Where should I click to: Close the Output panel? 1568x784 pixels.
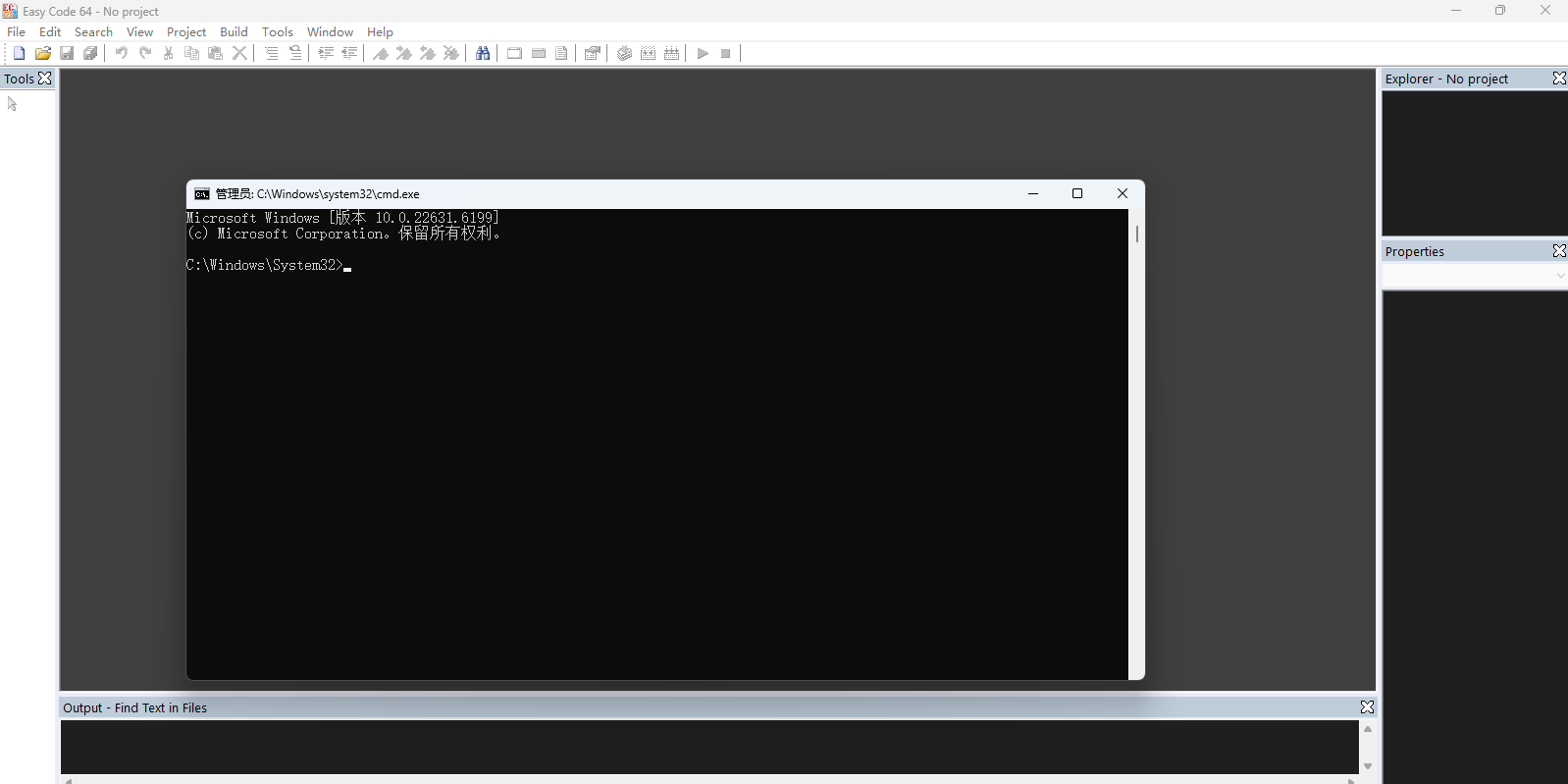point(1367,707)
